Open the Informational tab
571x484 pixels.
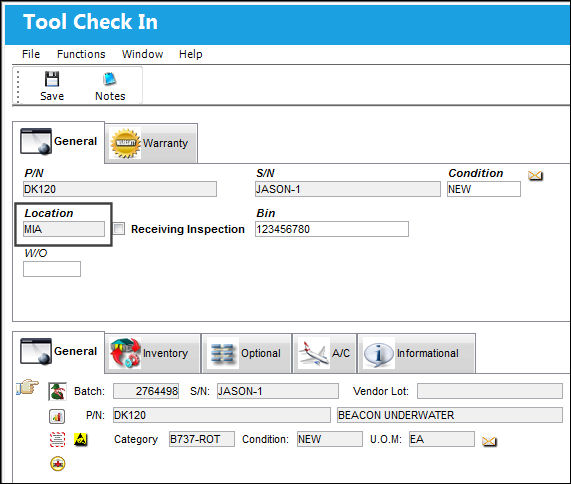point(416,353)
